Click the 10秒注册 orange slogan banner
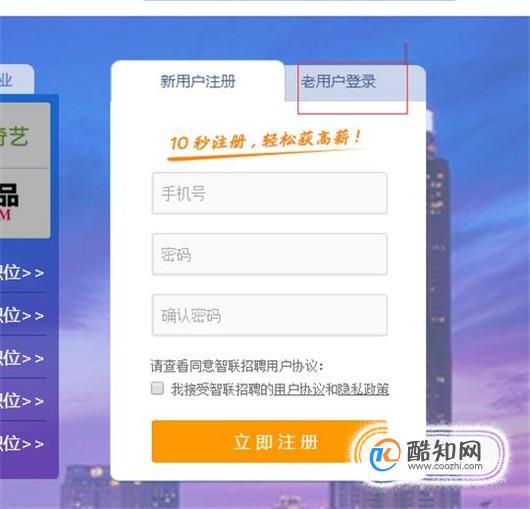The height and width of the screenshot is (509, 530). 265,144
